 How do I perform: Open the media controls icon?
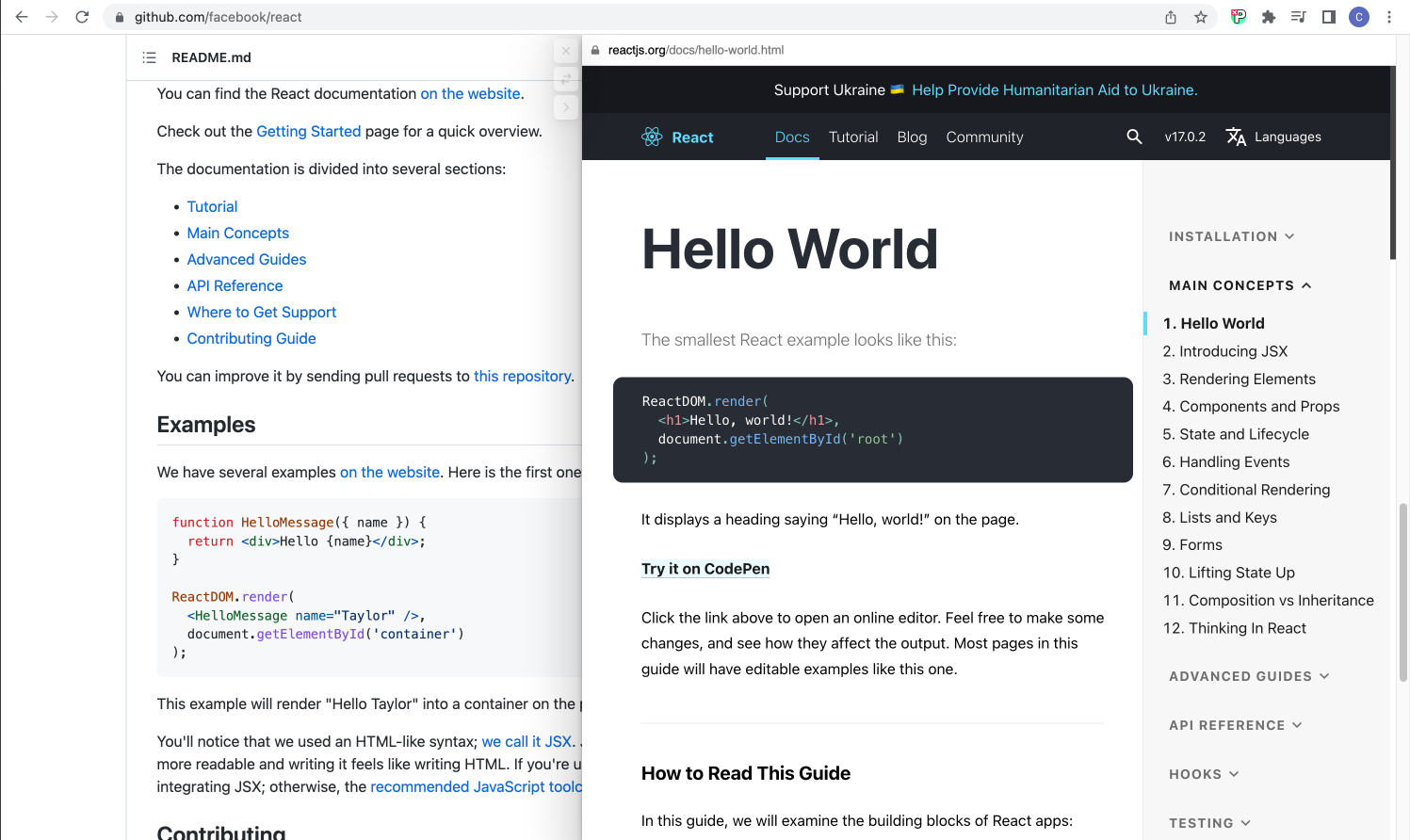click(1299, 17)
